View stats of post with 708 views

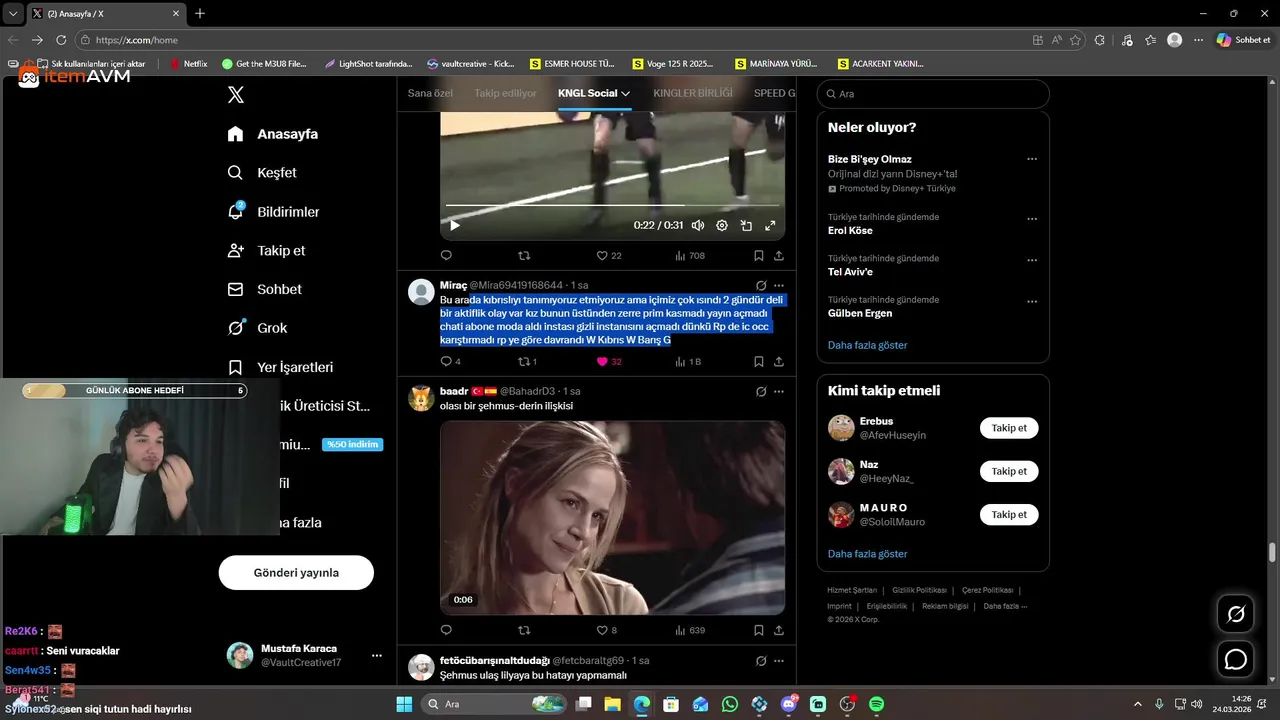(690, 256)
